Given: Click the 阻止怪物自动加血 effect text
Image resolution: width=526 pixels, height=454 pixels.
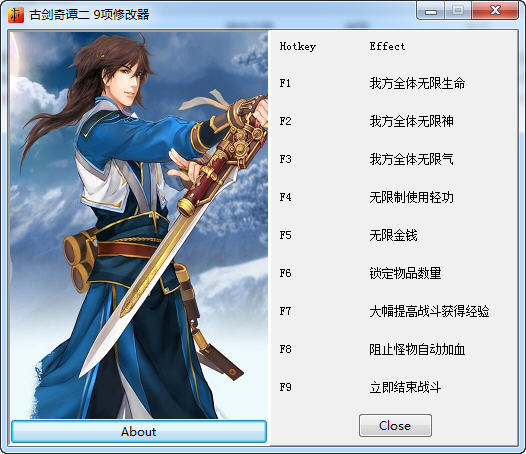Looking at the screenshot, I should [417, 349].
